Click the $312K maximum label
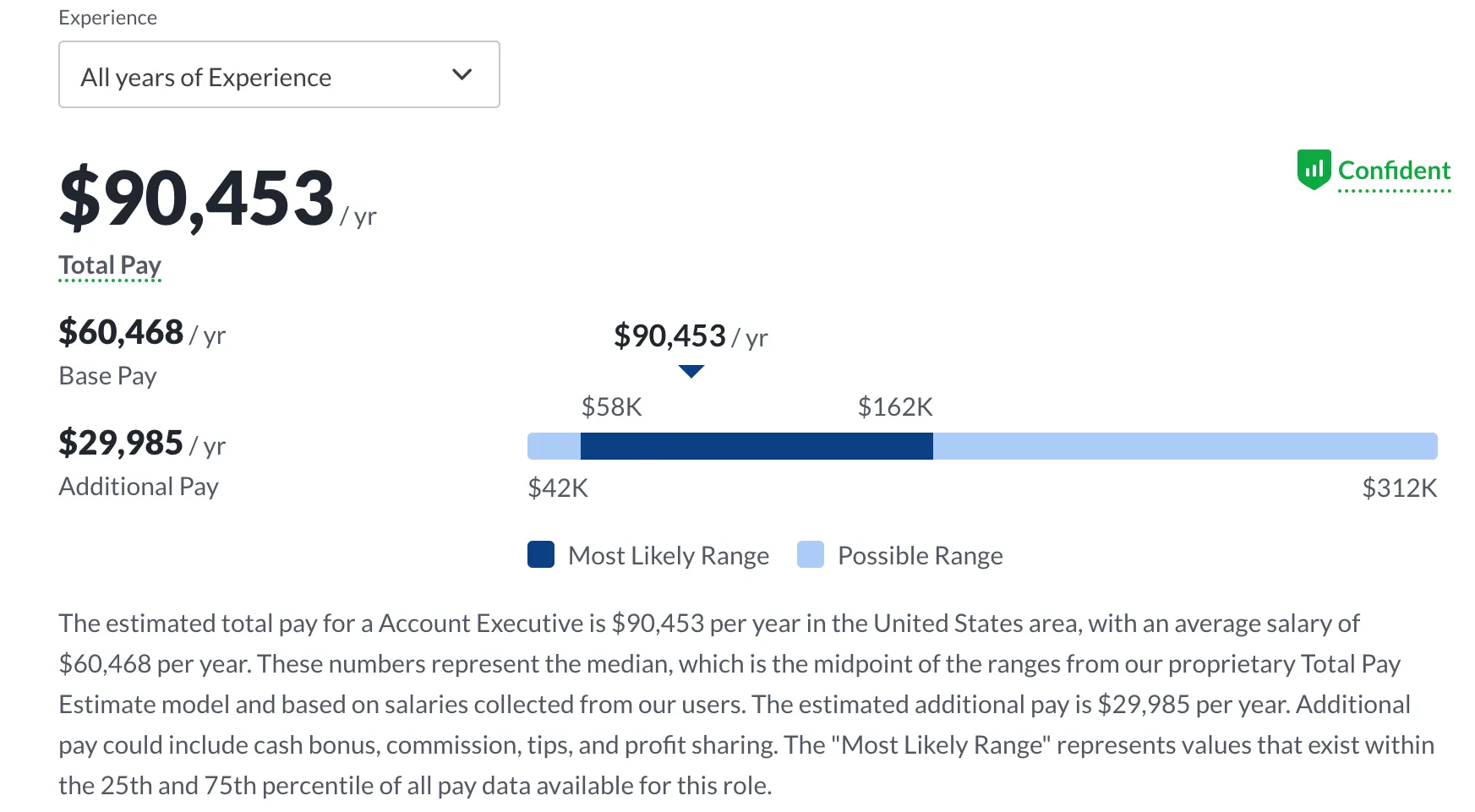The height and width of the screenshot is (812, 1475). (1399, 488)
